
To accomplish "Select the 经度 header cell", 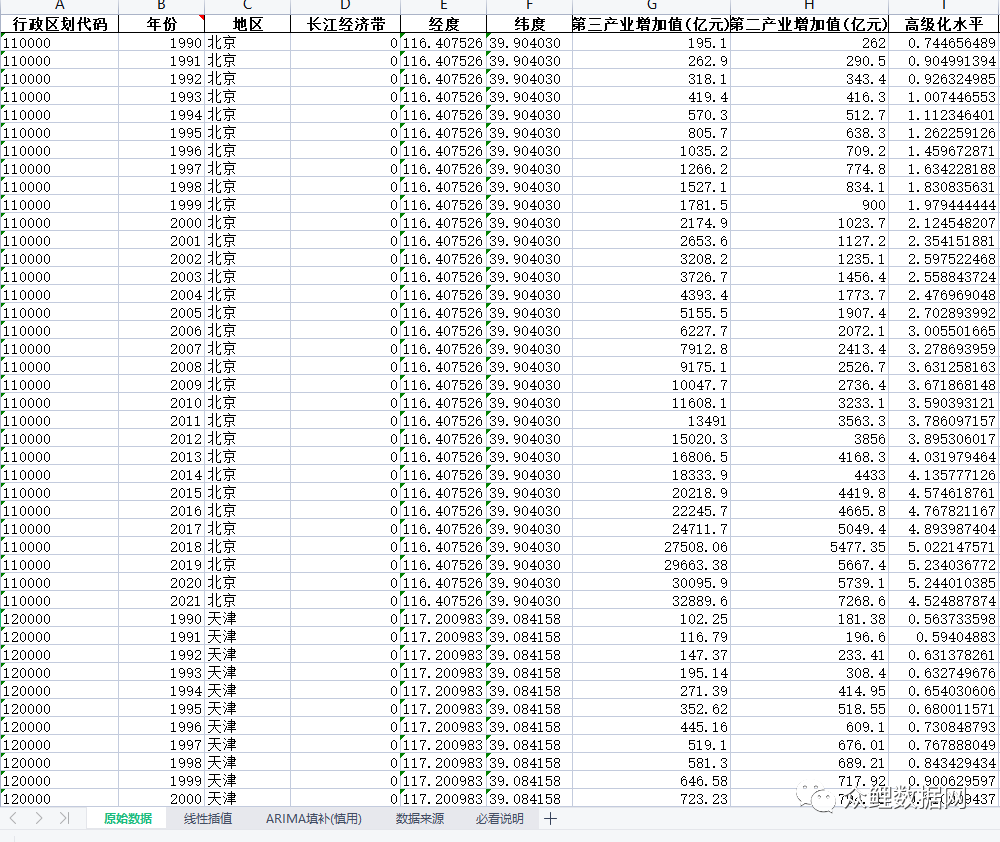I will point(443,24).
